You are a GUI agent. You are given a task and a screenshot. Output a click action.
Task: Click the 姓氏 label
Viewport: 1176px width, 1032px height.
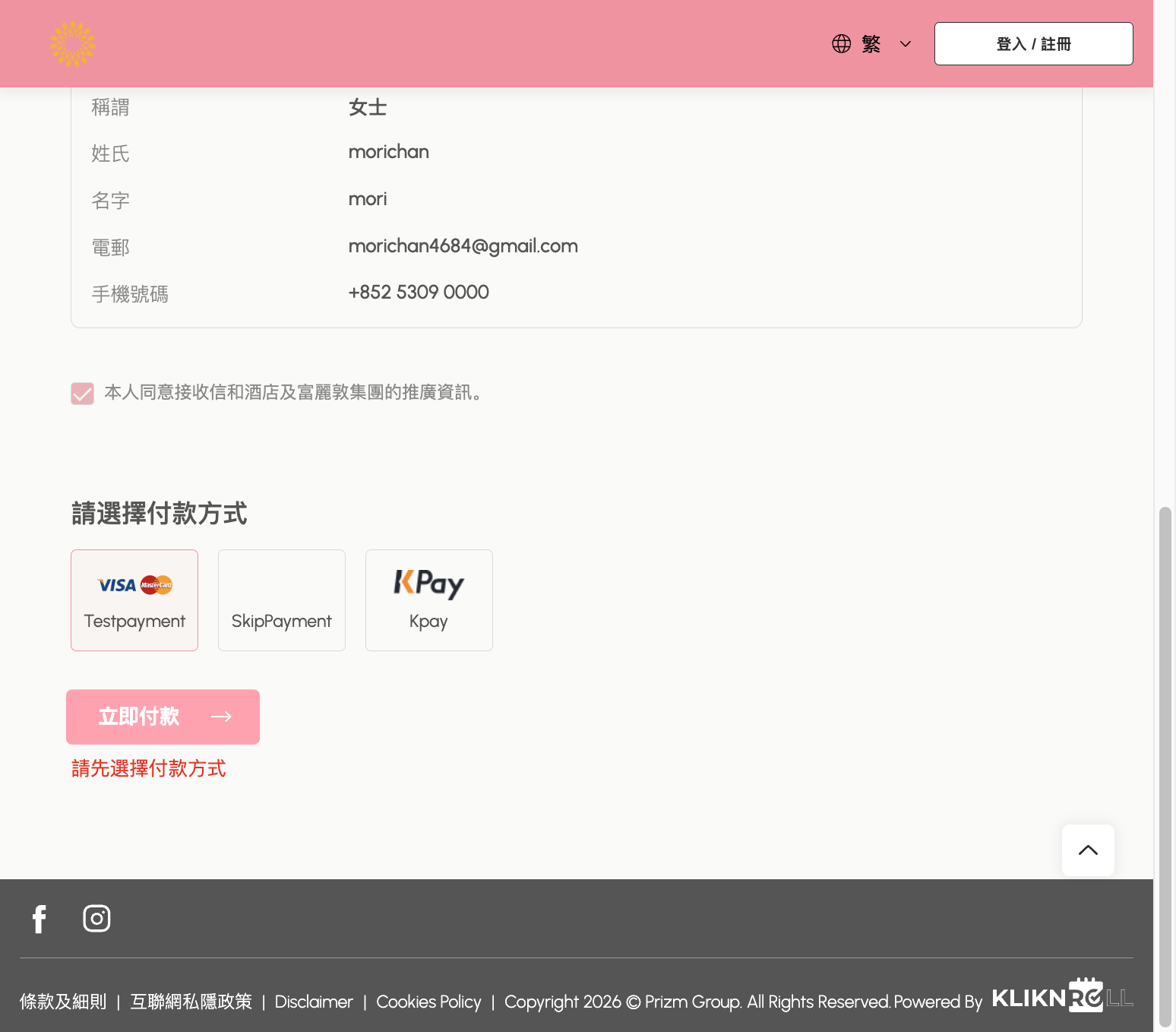pos(110,154)
